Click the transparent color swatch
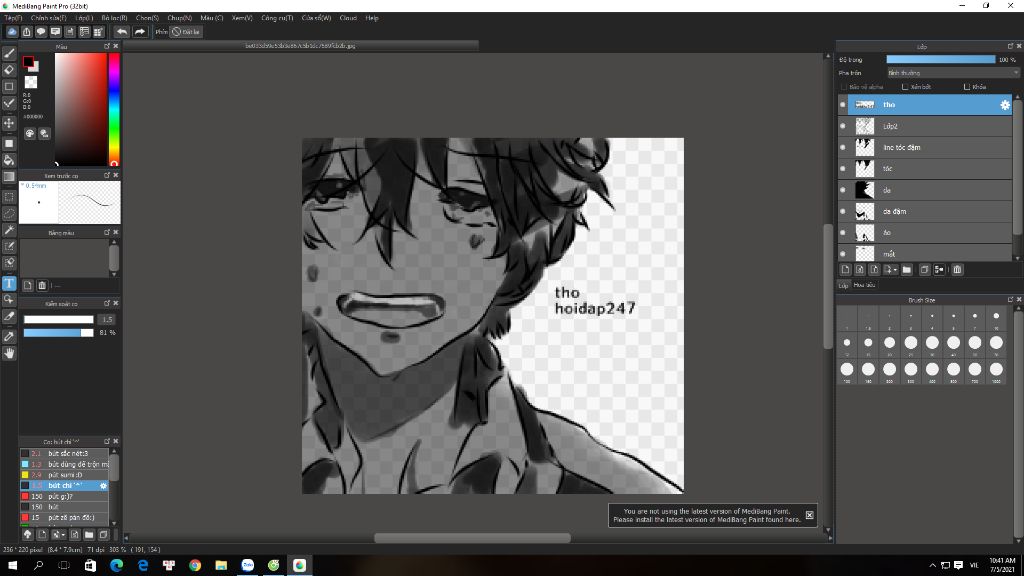Screen dimensions: 1024x576 pyautogui.click(x=31, y=82)
